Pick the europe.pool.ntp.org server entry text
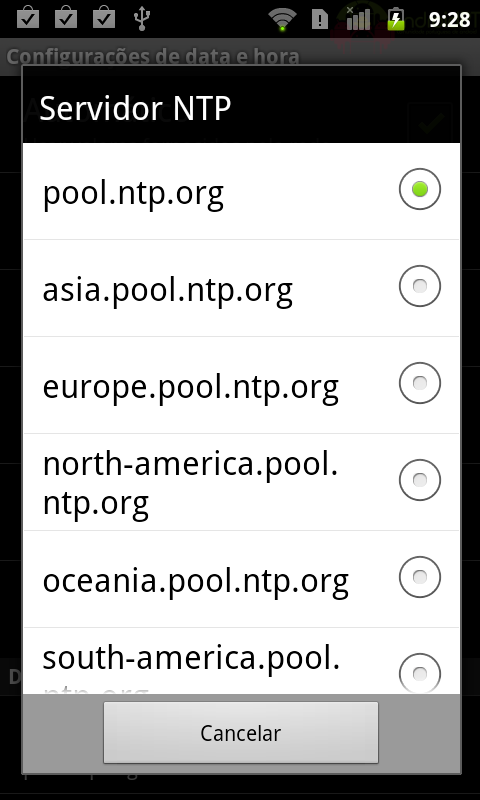Viewport: 480px width, 800px height. [x=190, y=387]
